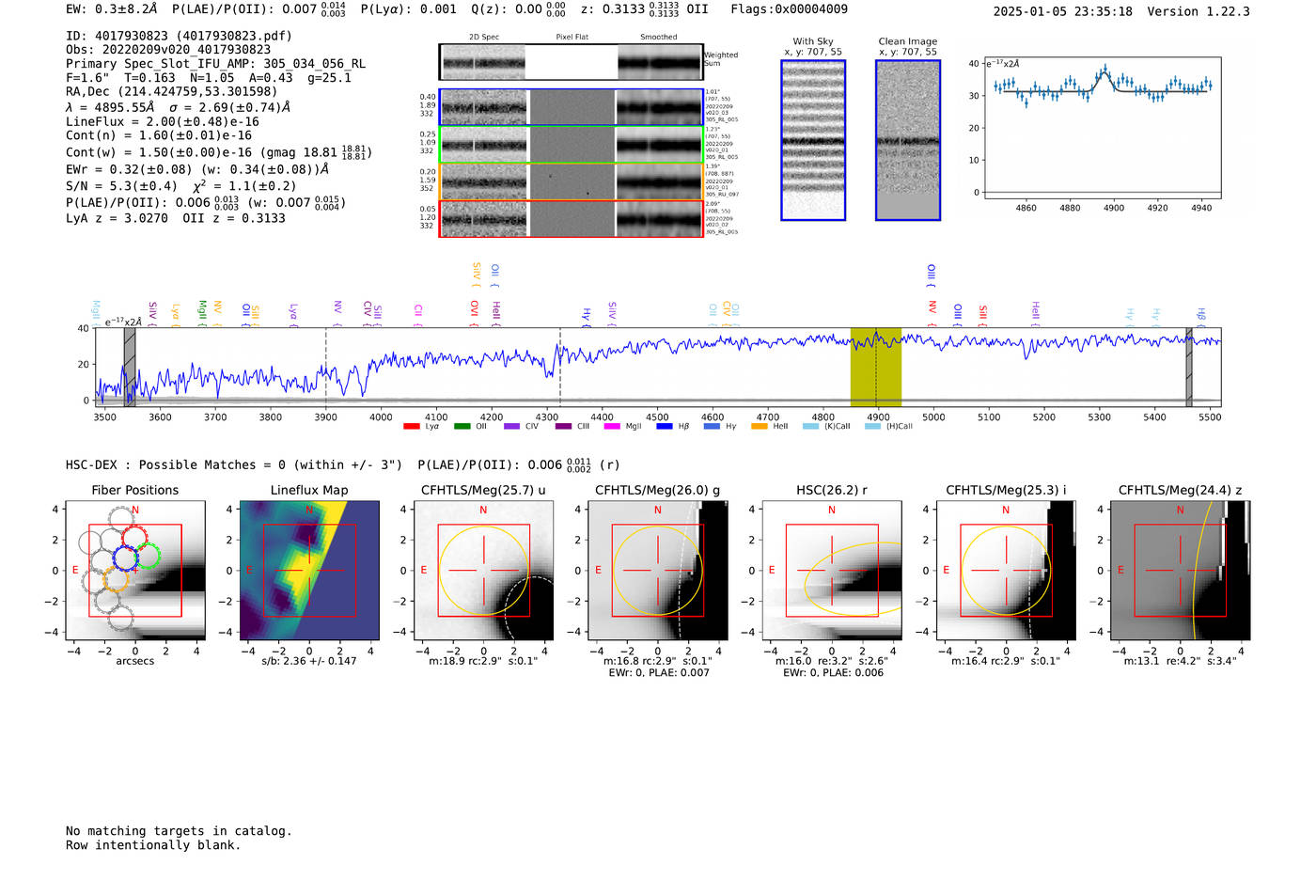1316x896 pixels.
Task: Click the orange dashed fiber circle
Action: coord(115,577)
